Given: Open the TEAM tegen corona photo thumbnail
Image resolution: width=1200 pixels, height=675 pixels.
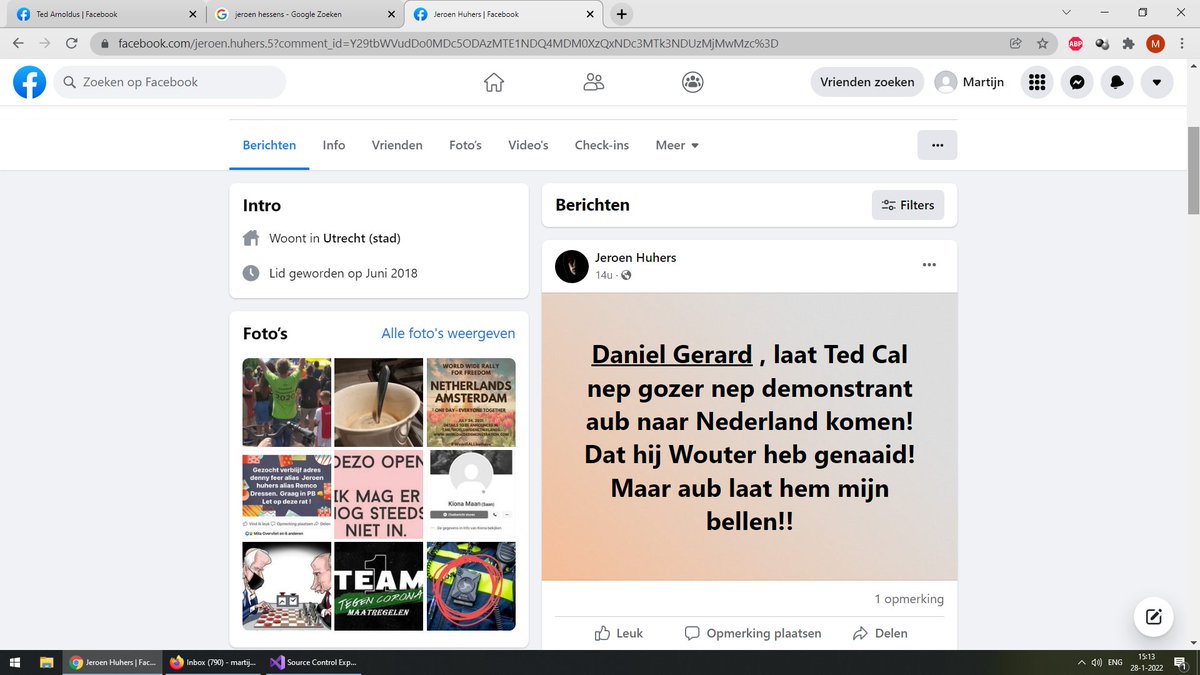Looking at the screenshot, I should coord(379,586).
